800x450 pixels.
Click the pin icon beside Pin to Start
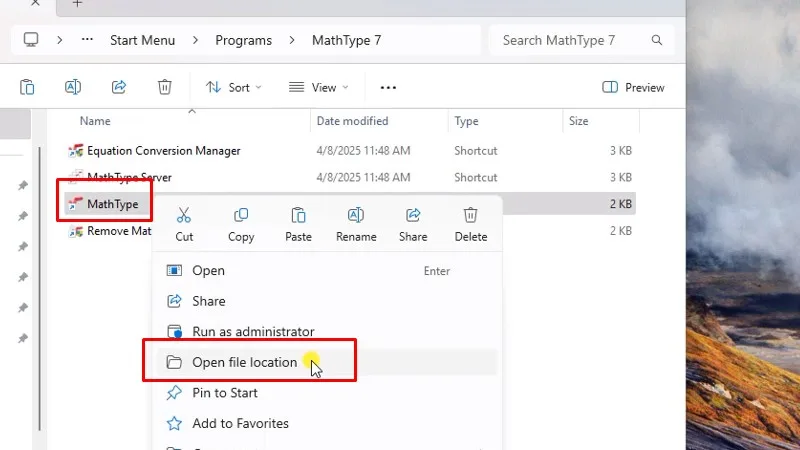click(174, 393)
